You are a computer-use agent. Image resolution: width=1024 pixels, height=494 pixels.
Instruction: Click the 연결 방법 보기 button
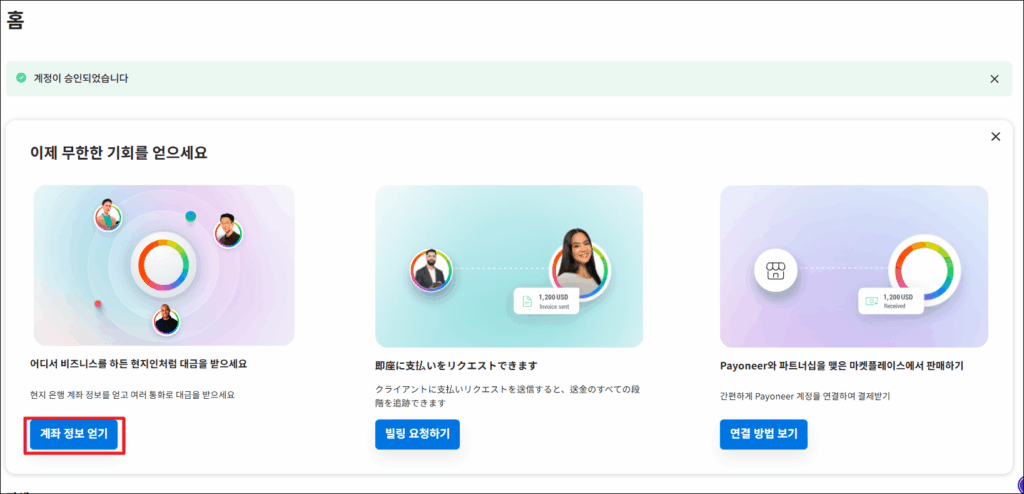pyautogui.click(x=763, y=434)
